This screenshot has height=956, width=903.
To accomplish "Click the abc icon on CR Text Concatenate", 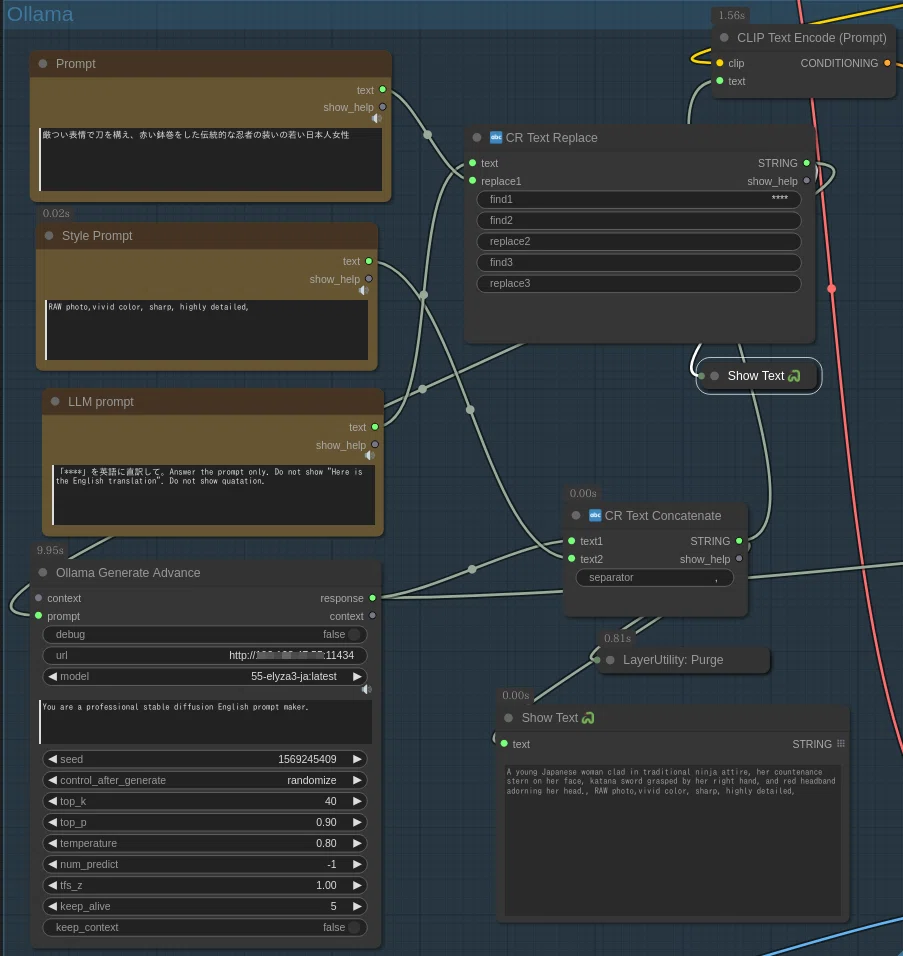I will pos(595,516).
